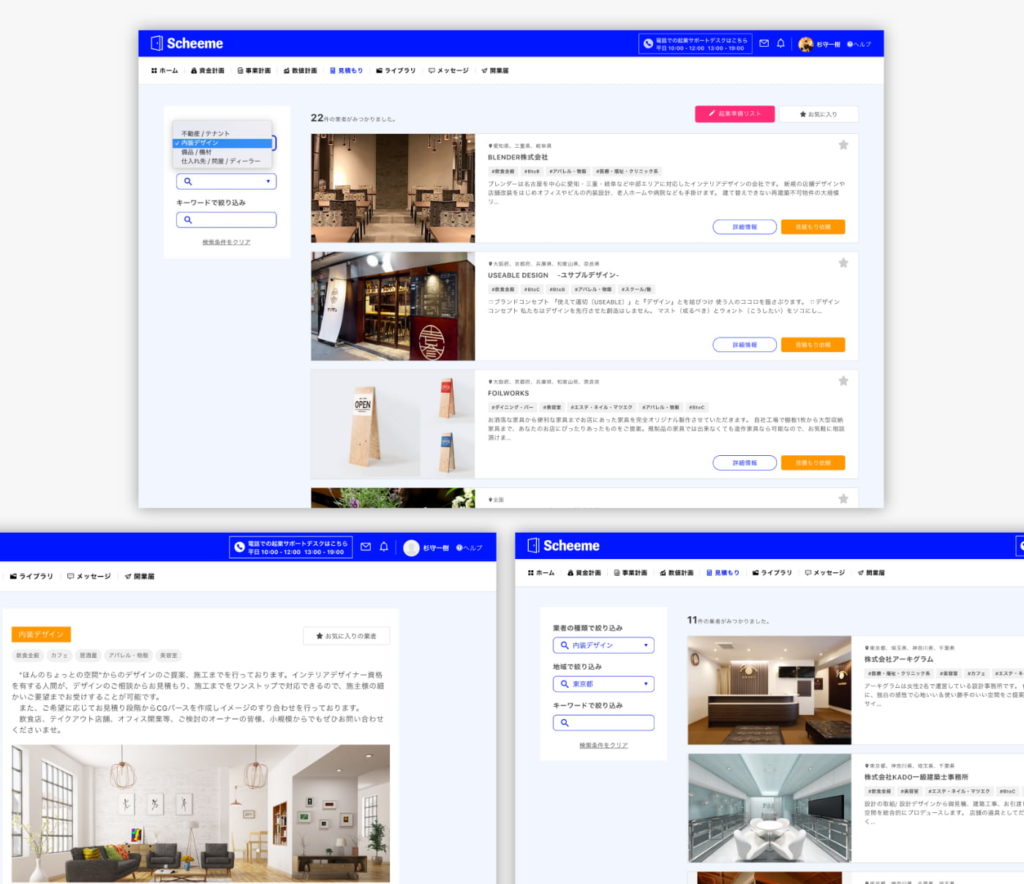Open メッセージ tab in bottom-left window
This screenshot has width=1024, height=884.
click(x=89, y=576)
